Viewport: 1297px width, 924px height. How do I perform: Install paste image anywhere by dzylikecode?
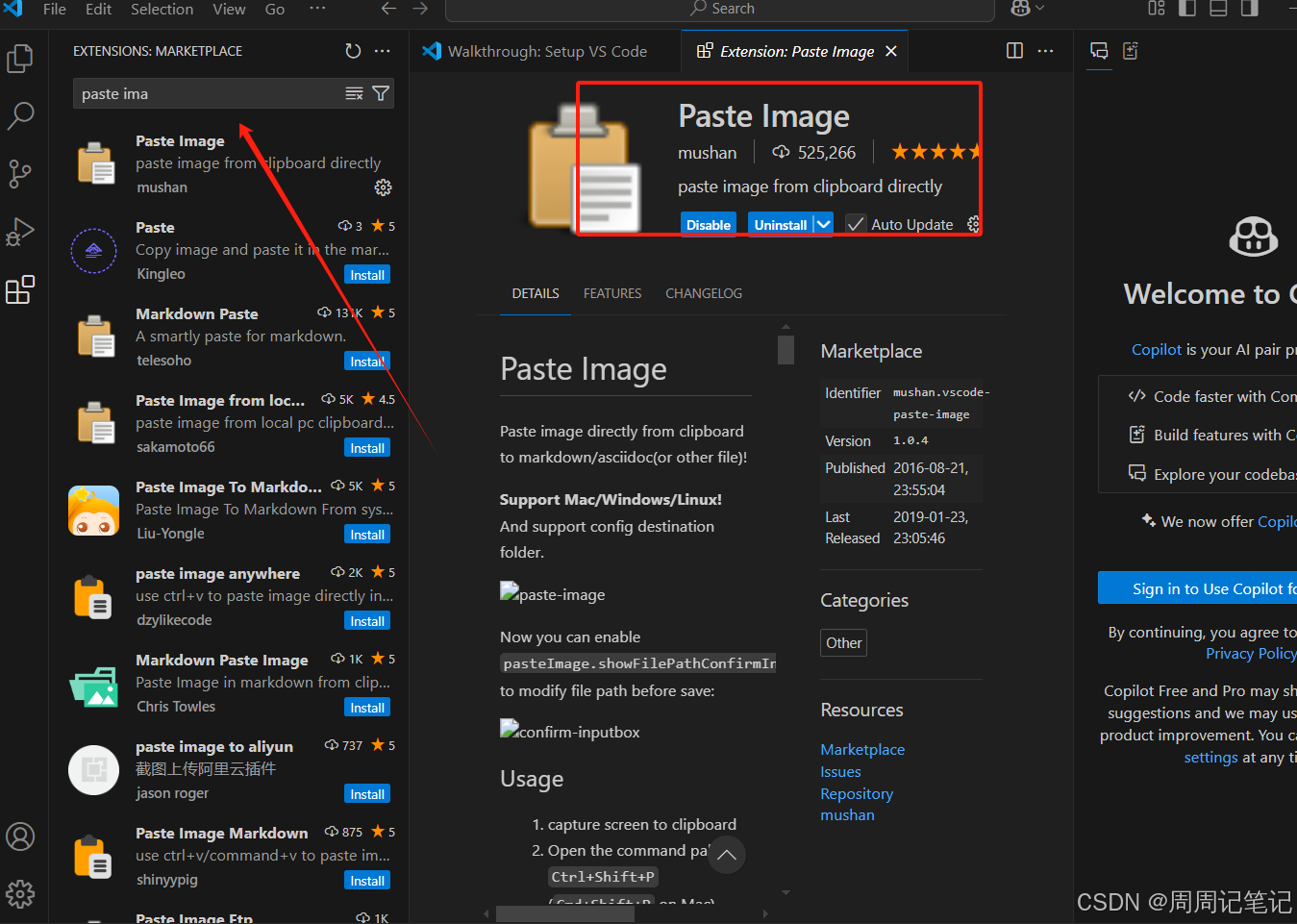(x=367, y=621)
